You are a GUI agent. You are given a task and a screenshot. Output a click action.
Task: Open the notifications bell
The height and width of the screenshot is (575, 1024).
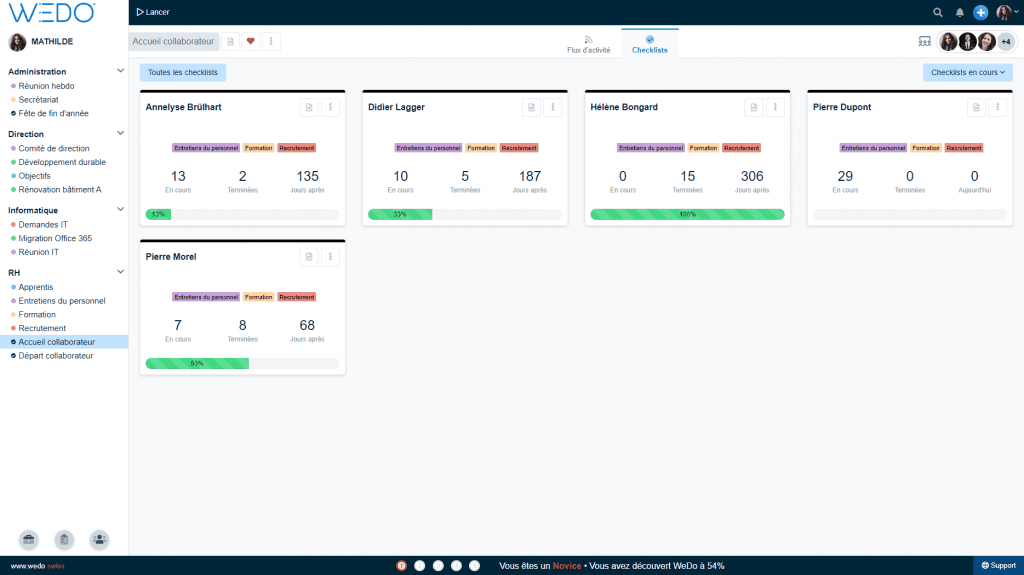click(960, 12)
